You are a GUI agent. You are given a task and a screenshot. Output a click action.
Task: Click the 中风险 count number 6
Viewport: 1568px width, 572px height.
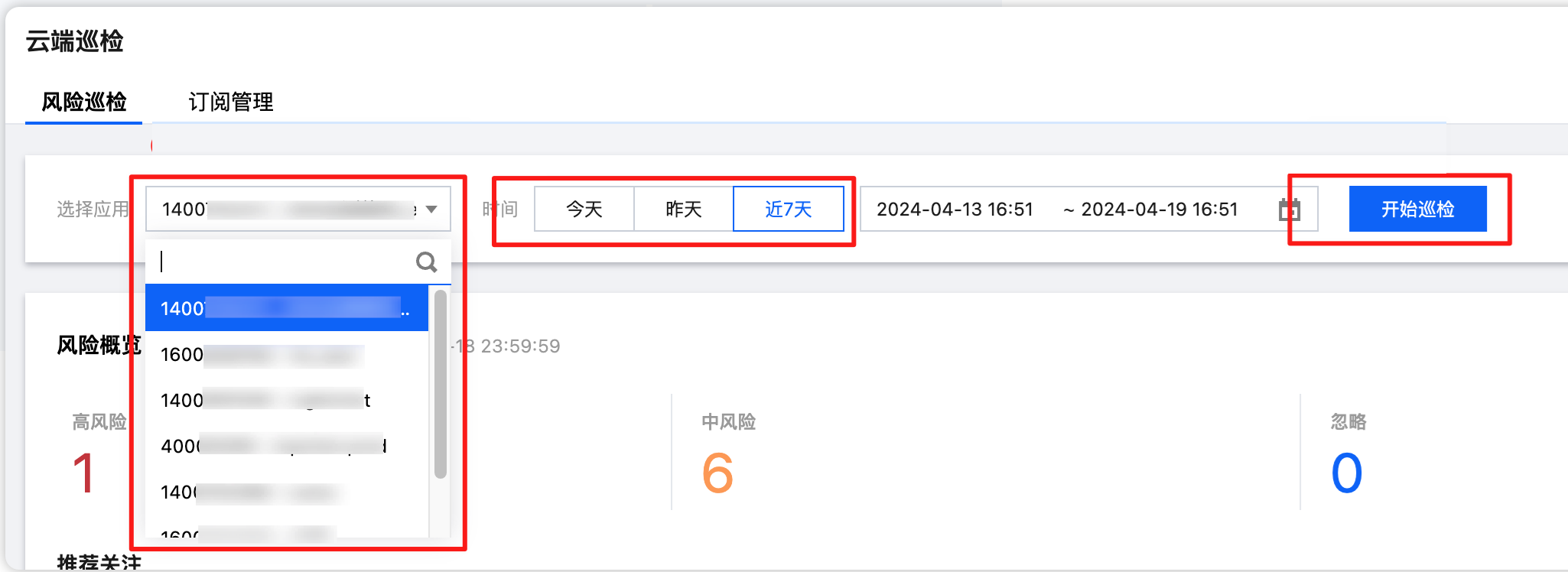tap(717, 473)
